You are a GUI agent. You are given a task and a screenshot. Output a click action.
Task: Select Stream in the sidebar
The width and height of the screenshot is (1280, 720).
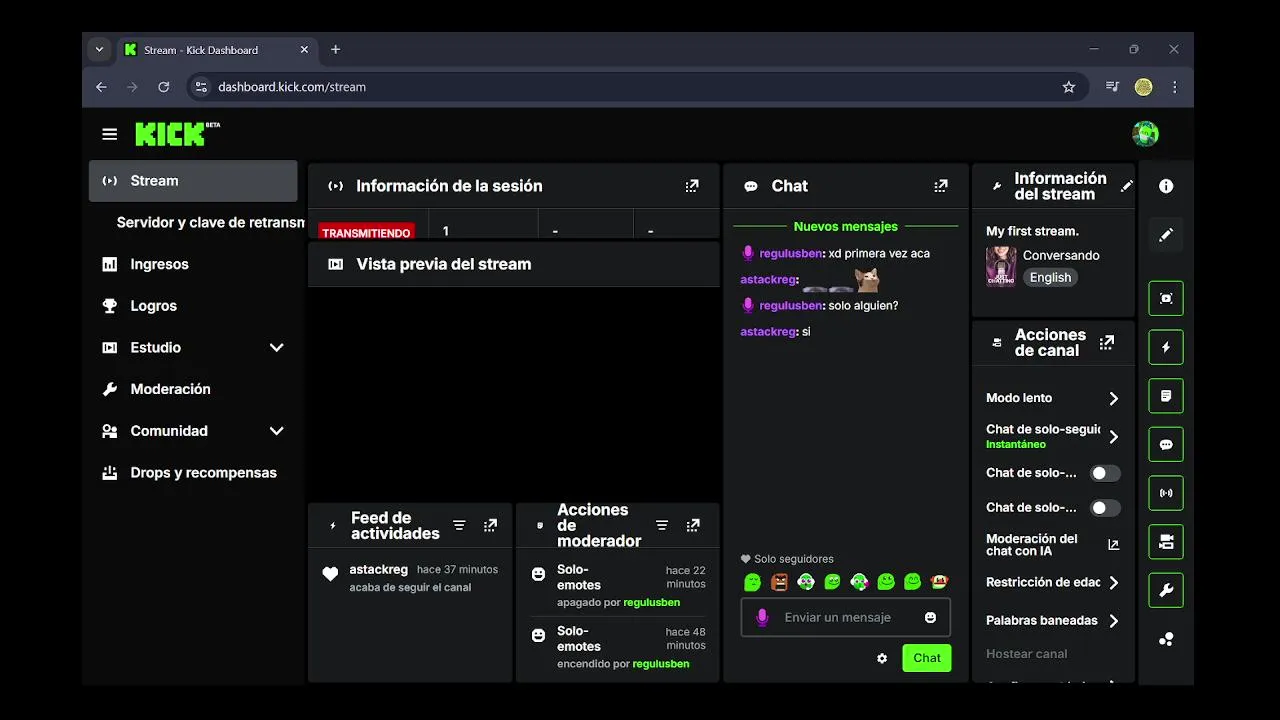(x=193, y=181)
